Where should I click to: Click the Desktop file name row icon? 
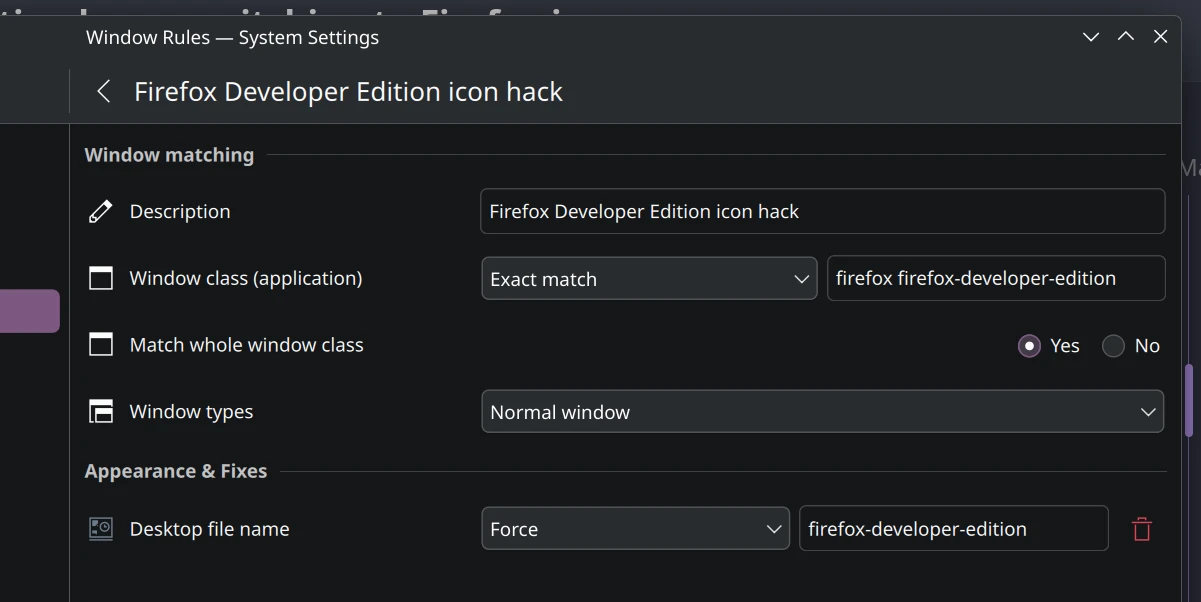[101, 529]
